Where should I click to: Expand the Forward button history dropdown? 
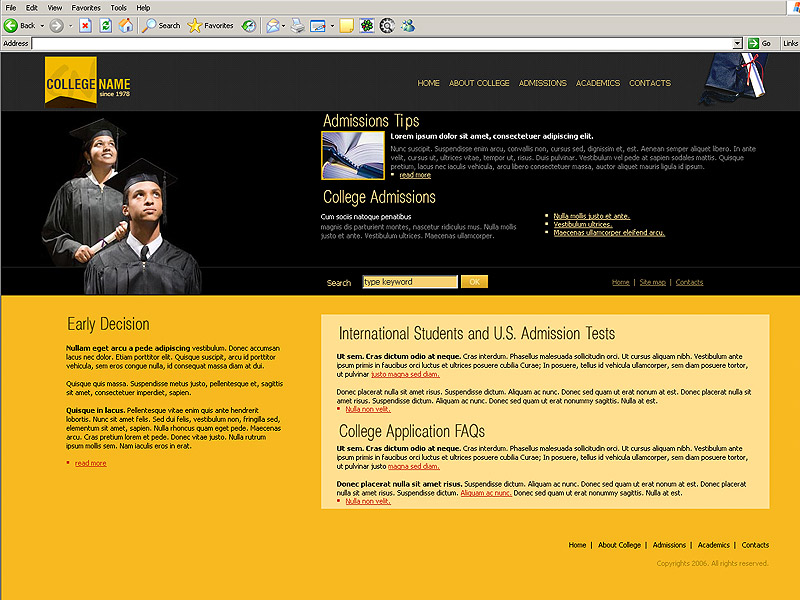point(68,25)
